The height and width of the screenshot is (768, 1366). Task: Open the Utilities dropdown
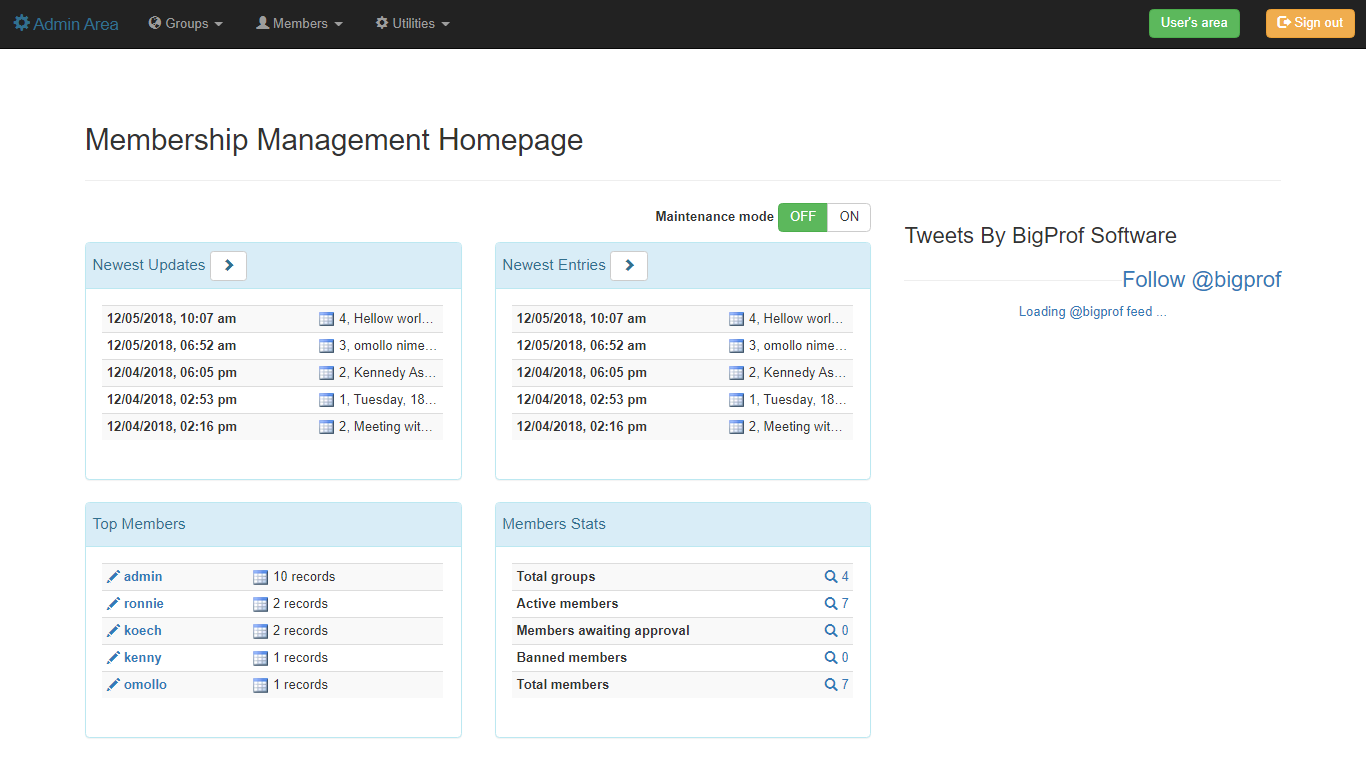pyautogui.click(x=412, y=23)
